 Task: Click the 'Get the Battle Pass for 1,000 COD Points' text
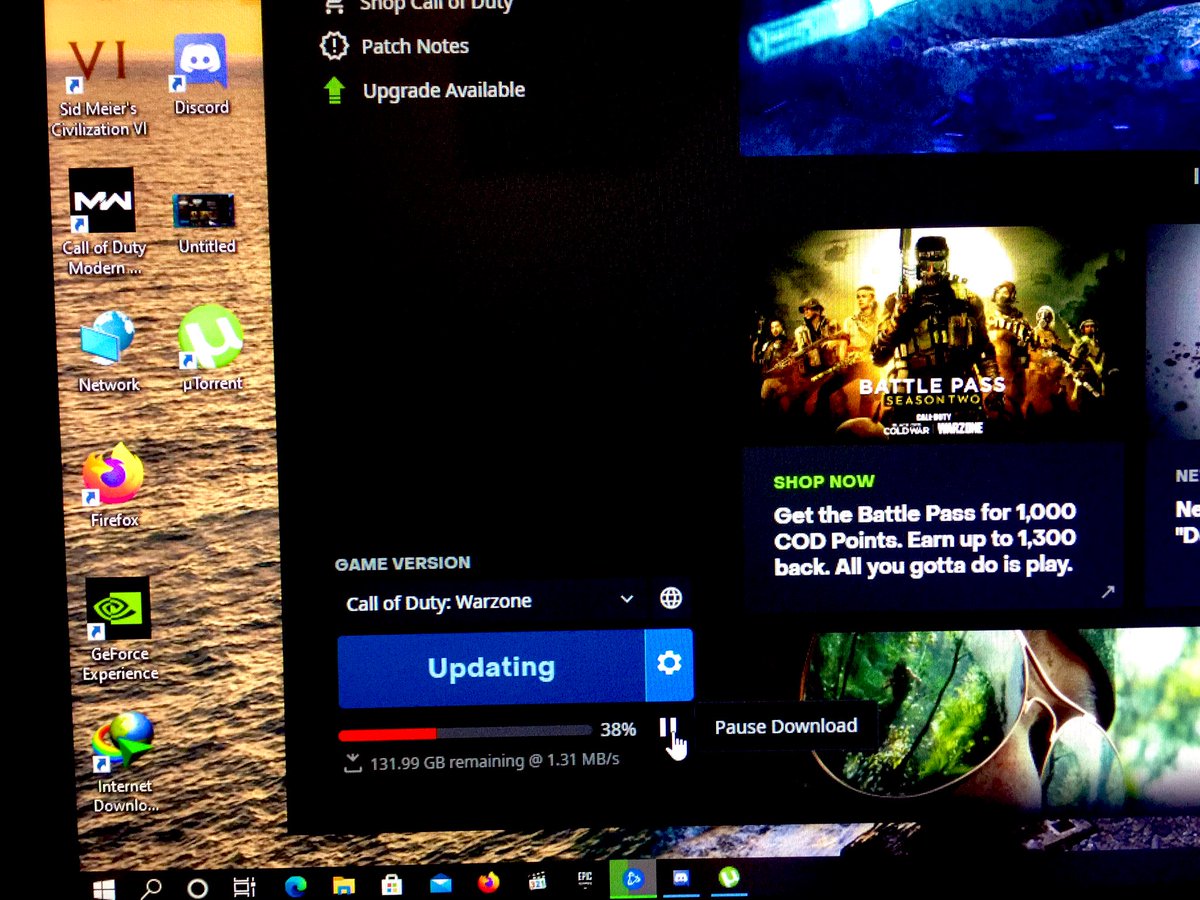click(x=925, y=540)
